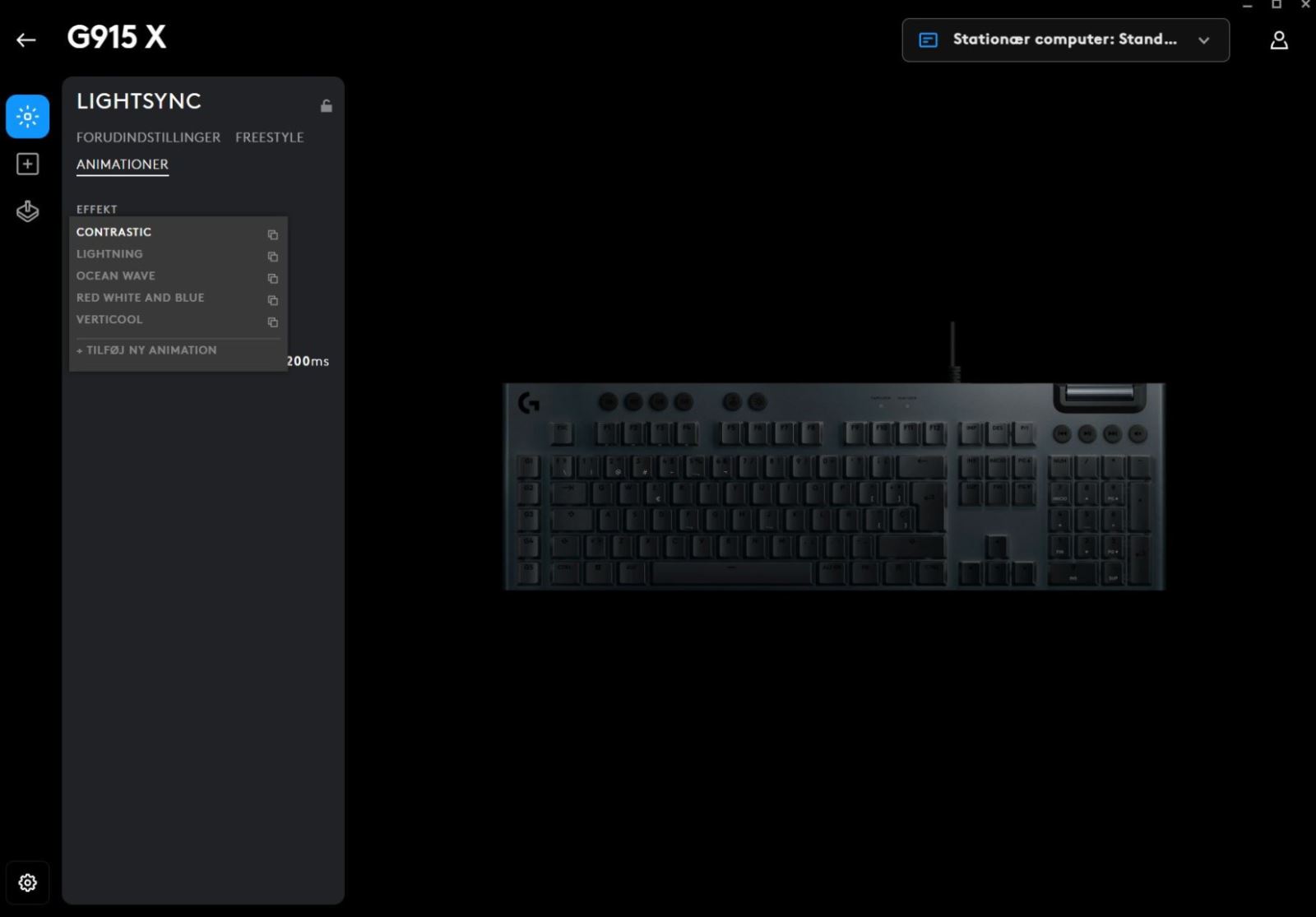Viewport: 1316px width, 917px height.
Task: Open settings gear icon
Action: [27, 882]
